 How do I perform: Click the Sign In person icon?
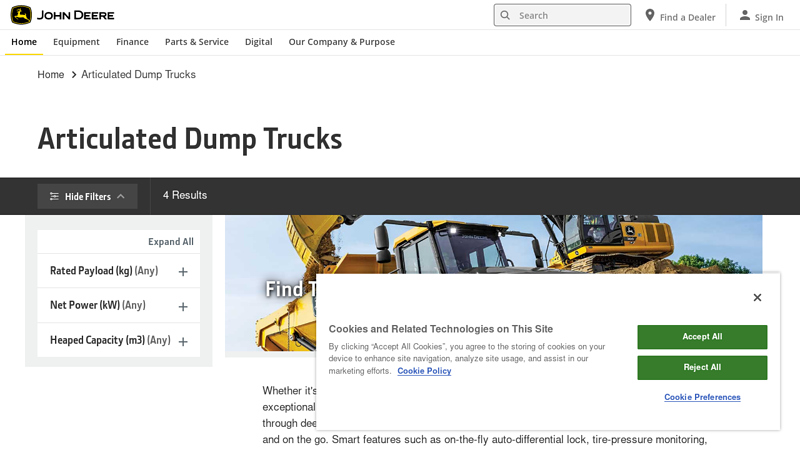click(745, 15)
